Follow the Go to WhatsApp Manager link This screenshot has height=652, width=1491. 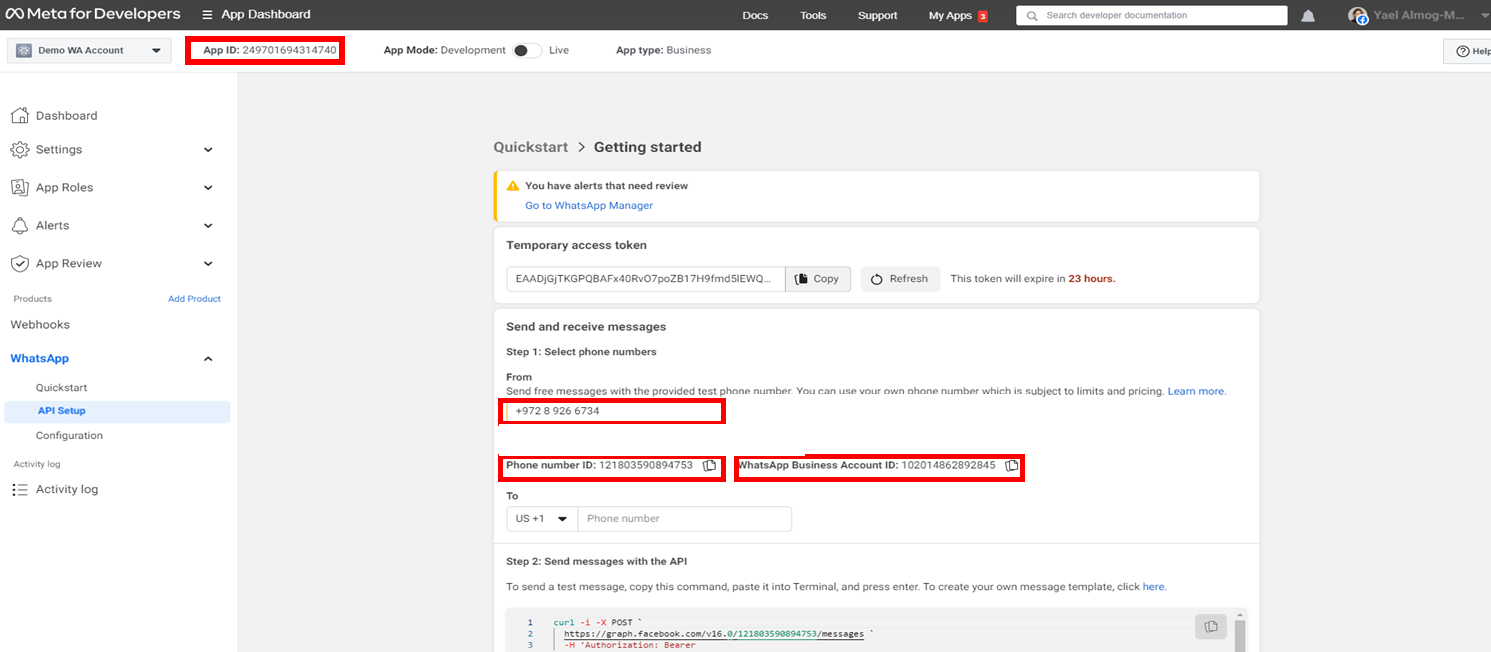[x=589, y=205]
